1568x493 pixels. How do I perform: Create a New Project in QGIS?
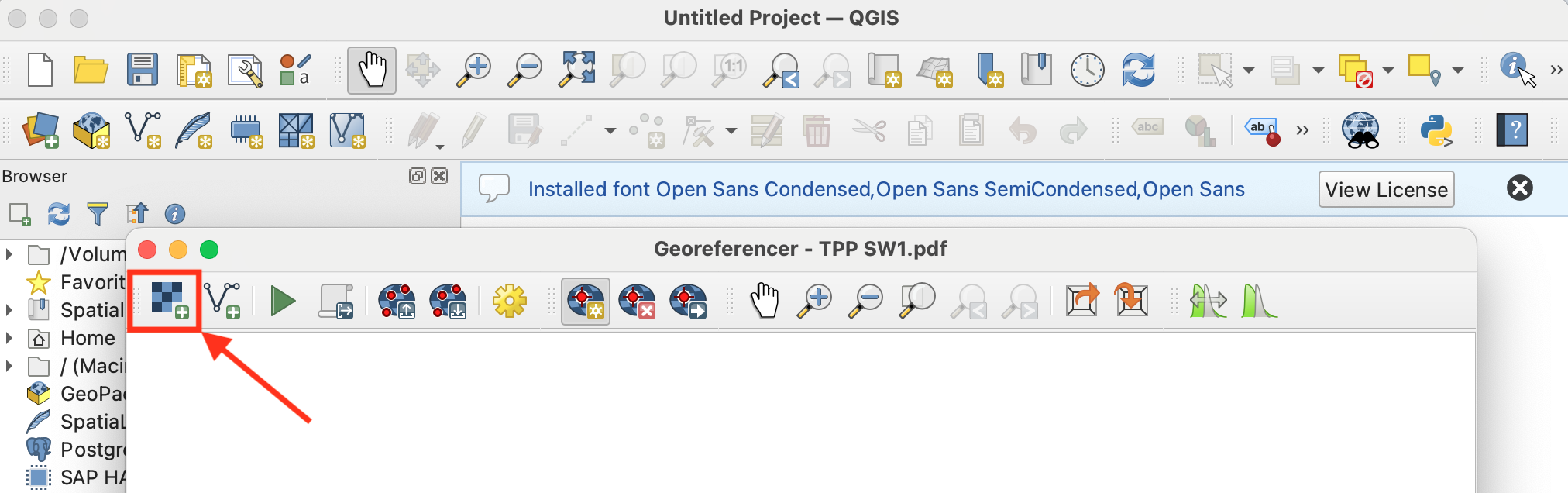(x=40, y=70)
